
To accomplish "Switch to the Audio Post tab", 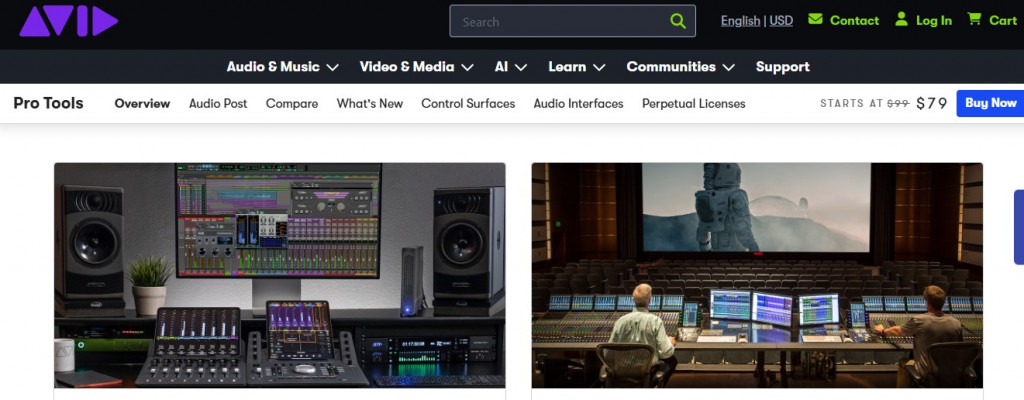I will click(x=218, y=103).
